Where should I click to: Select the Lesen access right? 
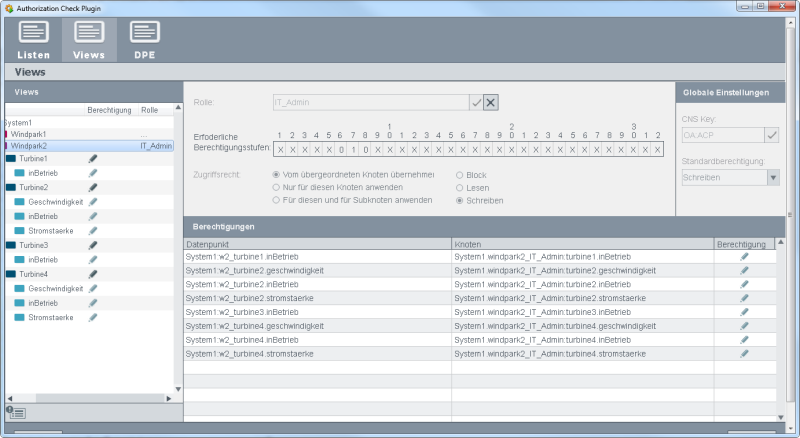(460, 188)
